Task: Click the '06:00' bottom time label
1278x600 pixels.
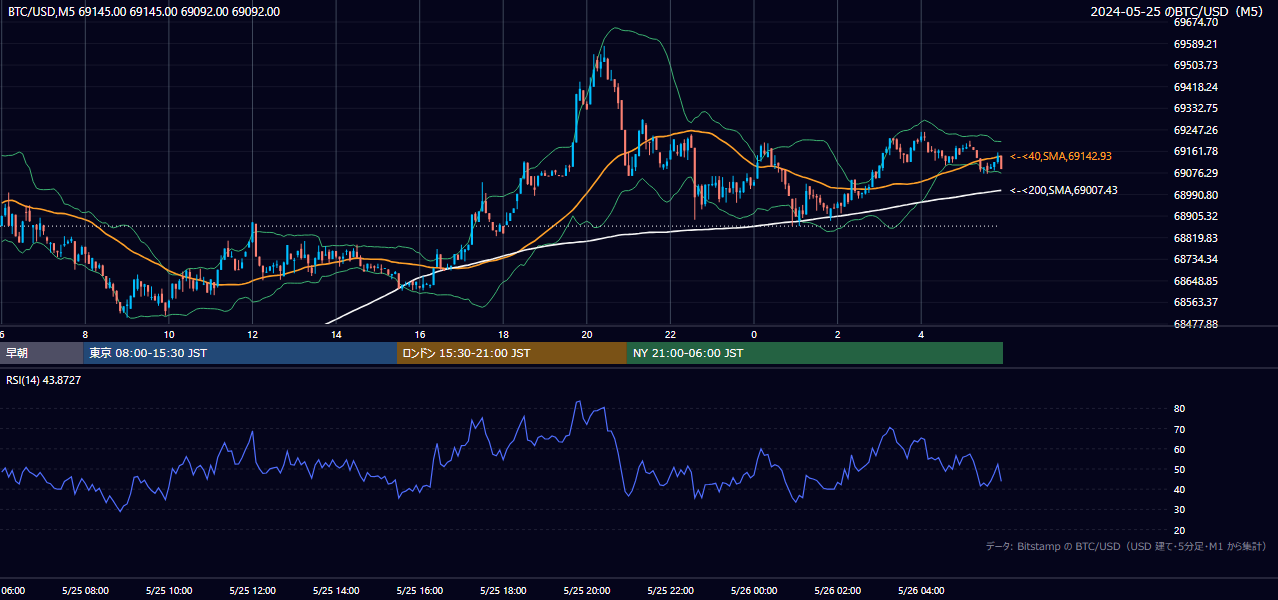Action: coord(12,590)
